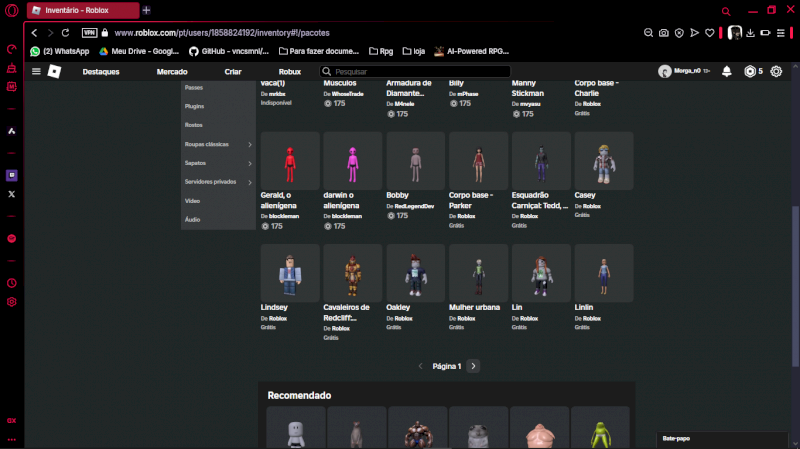Toggle the VPN badge in address bar
This screenshot has height=449, width=800.
point(89,33)
